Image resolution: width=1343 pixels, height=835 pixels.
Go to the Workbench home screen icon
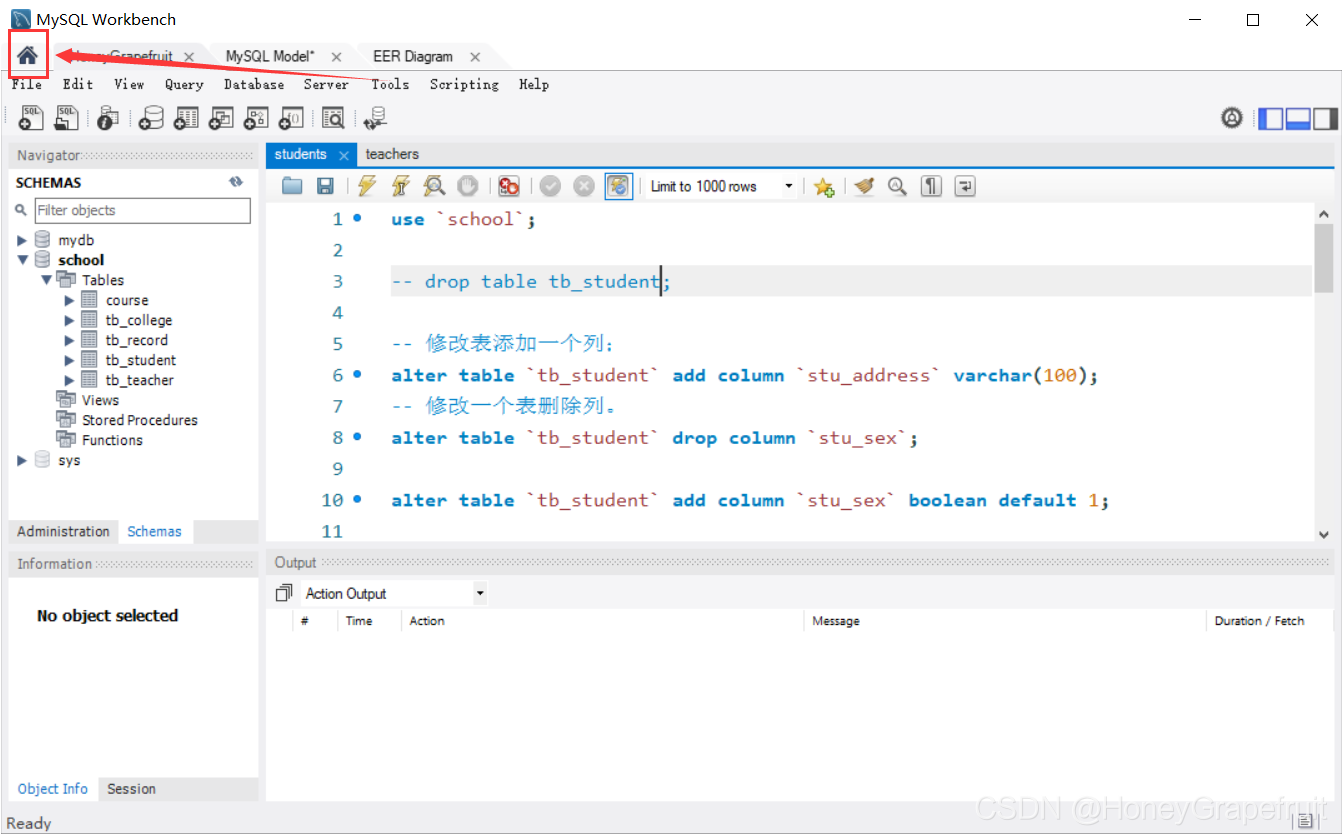click(x=27, y=55)
